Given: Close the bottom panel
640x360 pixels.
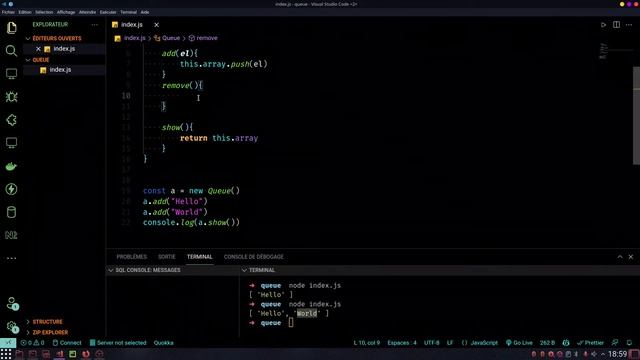Looking at the screenshot, I should (631, 257).
